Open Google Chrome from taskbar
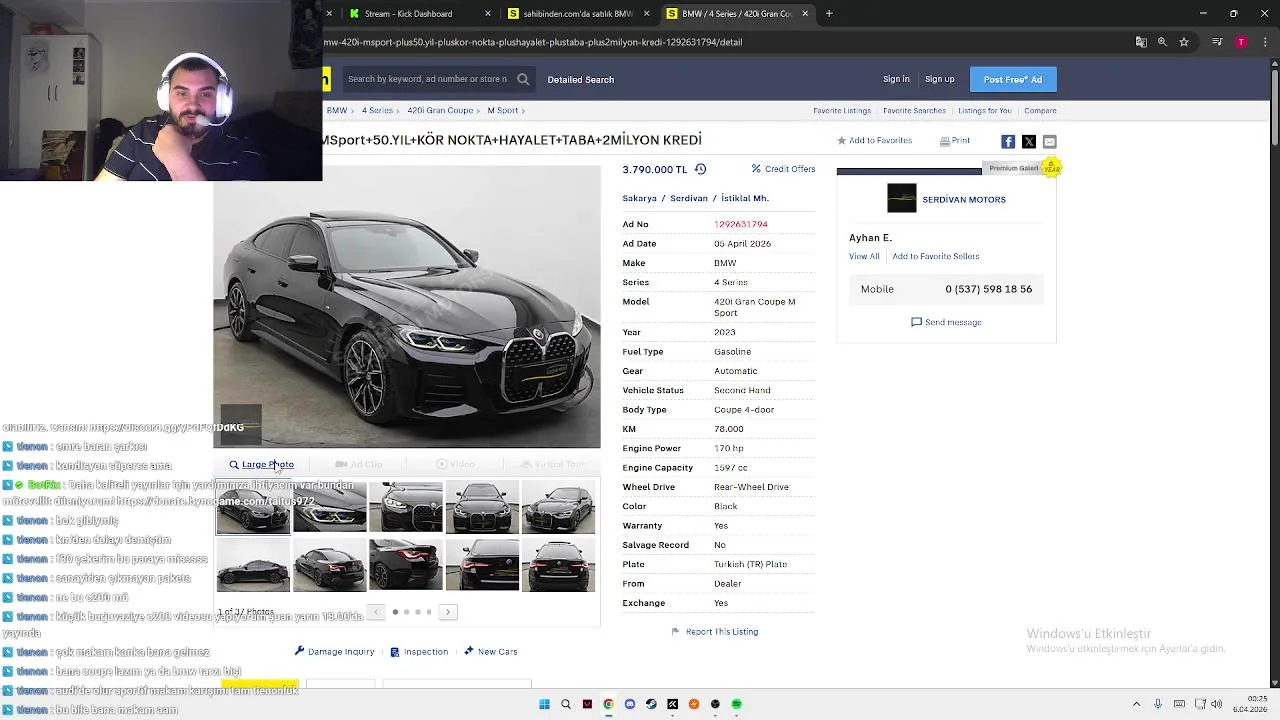Screen dimensions: 1280x720 608,704
